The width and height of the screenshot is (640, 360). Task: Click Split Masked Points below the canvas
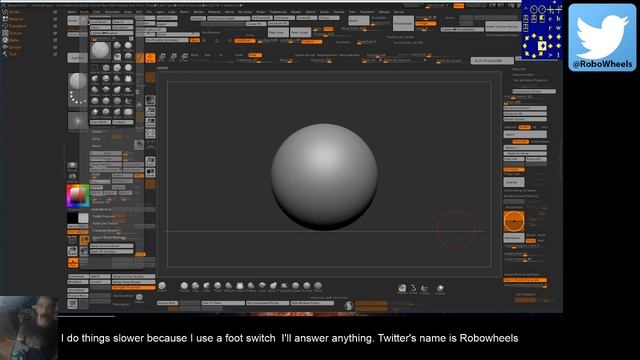pos(312,303)
